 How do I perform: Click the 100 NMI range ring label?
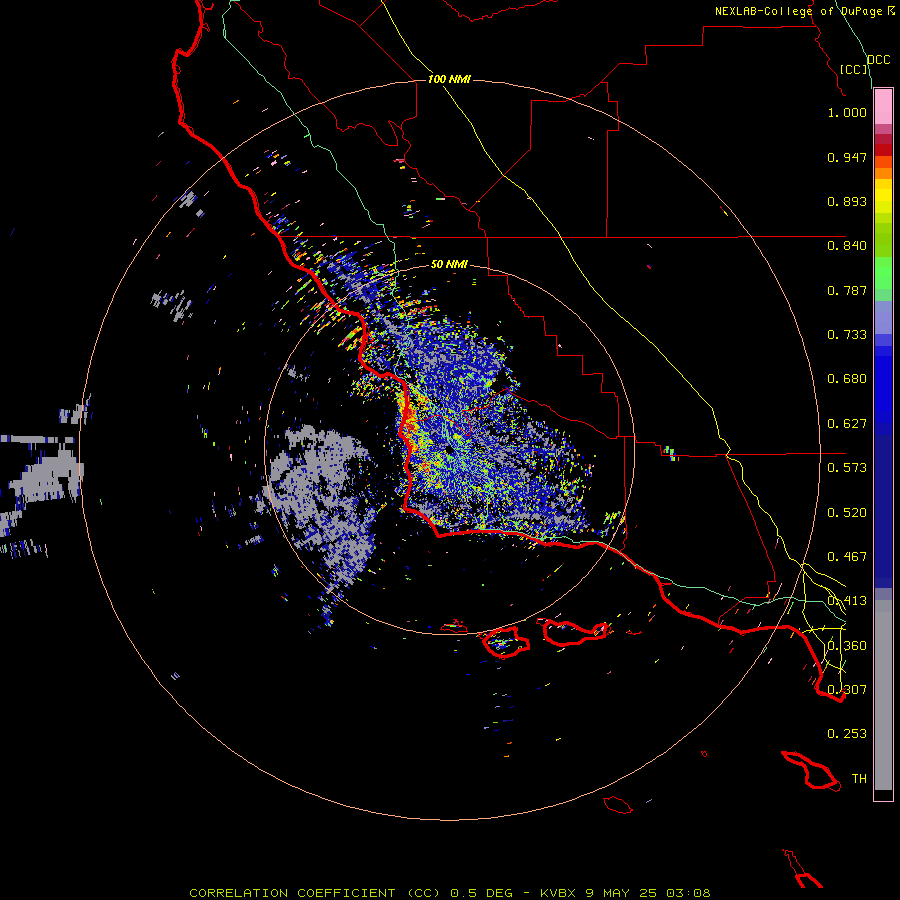pos(449,79)
